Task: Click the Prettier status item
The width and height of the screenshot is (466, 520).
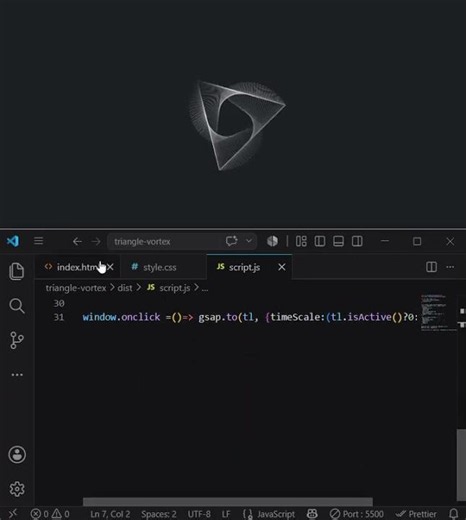Action: 416,514
